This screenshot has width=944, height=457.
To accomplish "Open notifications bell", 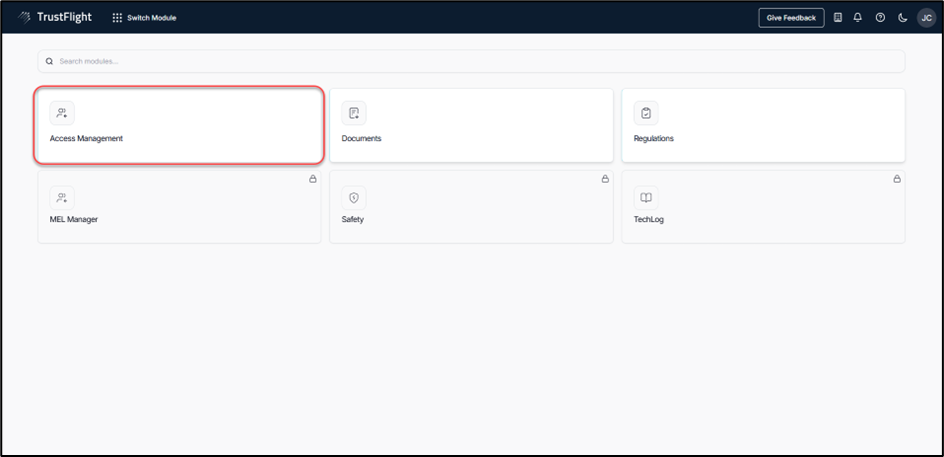I will tap(858, 18).
